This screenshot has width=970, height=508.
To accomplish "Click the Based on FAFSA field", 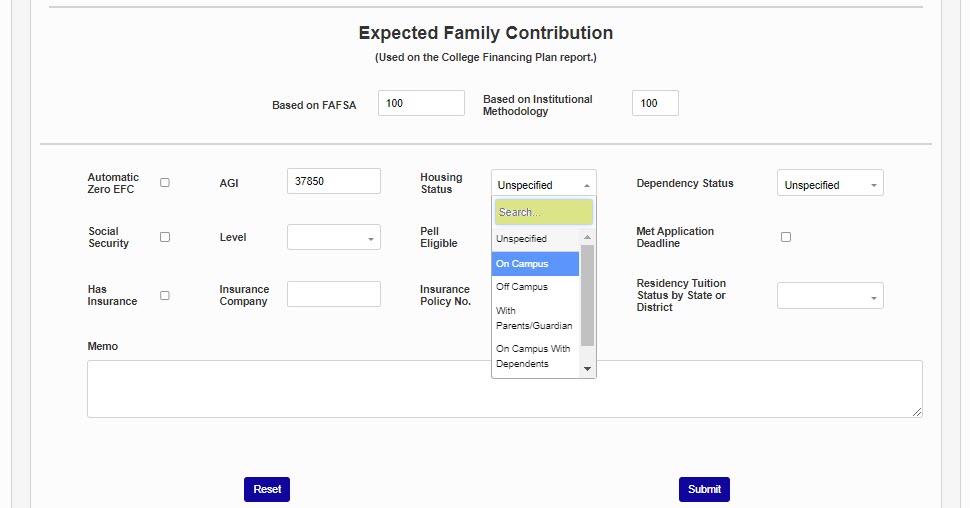I will 421,103.
